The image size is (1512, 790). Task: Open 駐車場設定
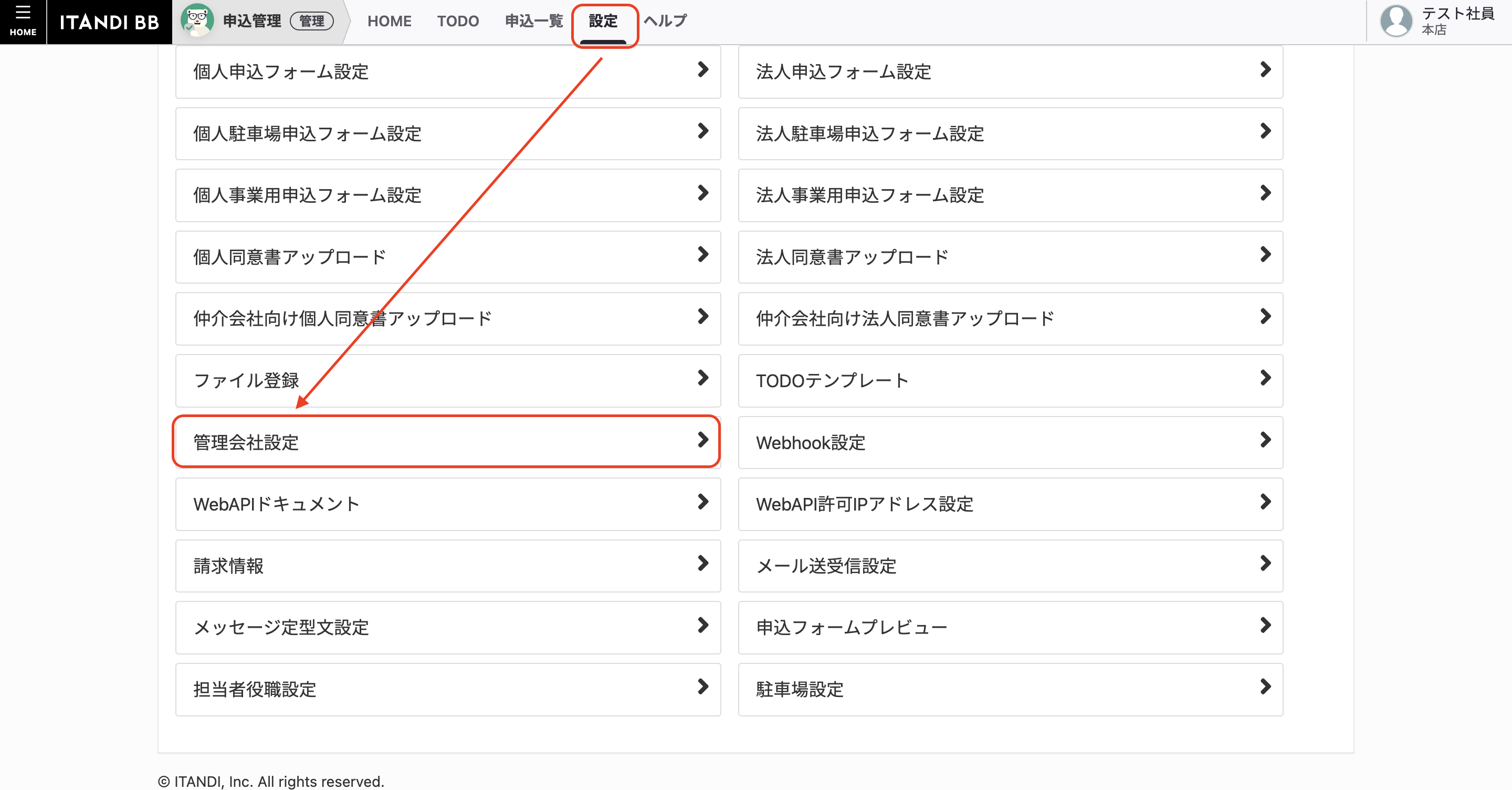pyautogui.click(x=1010, y=690)
